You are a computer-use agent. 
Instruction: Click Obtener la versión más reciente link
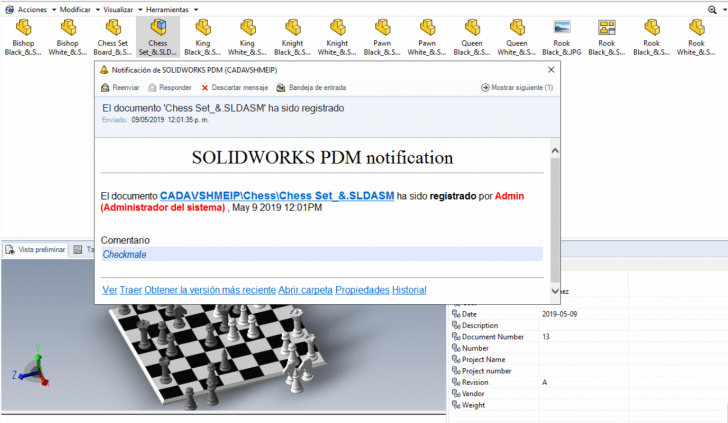210,290
